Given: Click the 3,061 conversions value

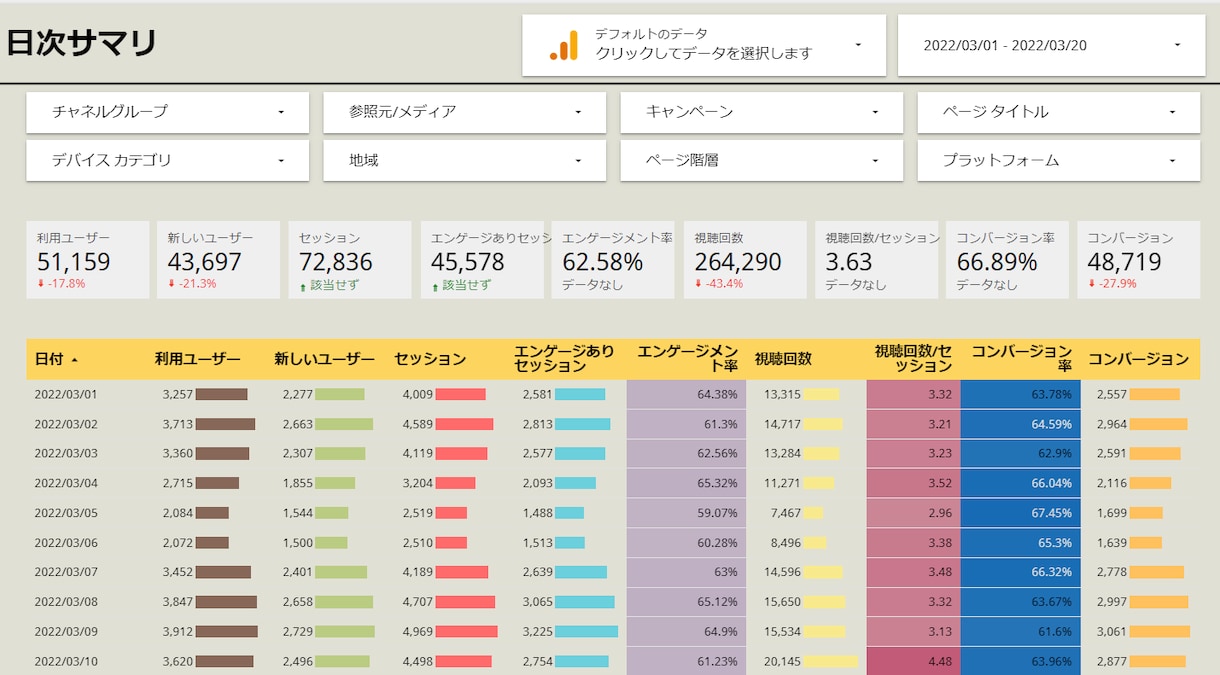Looking at the screenshot, I should point(1111,631).
